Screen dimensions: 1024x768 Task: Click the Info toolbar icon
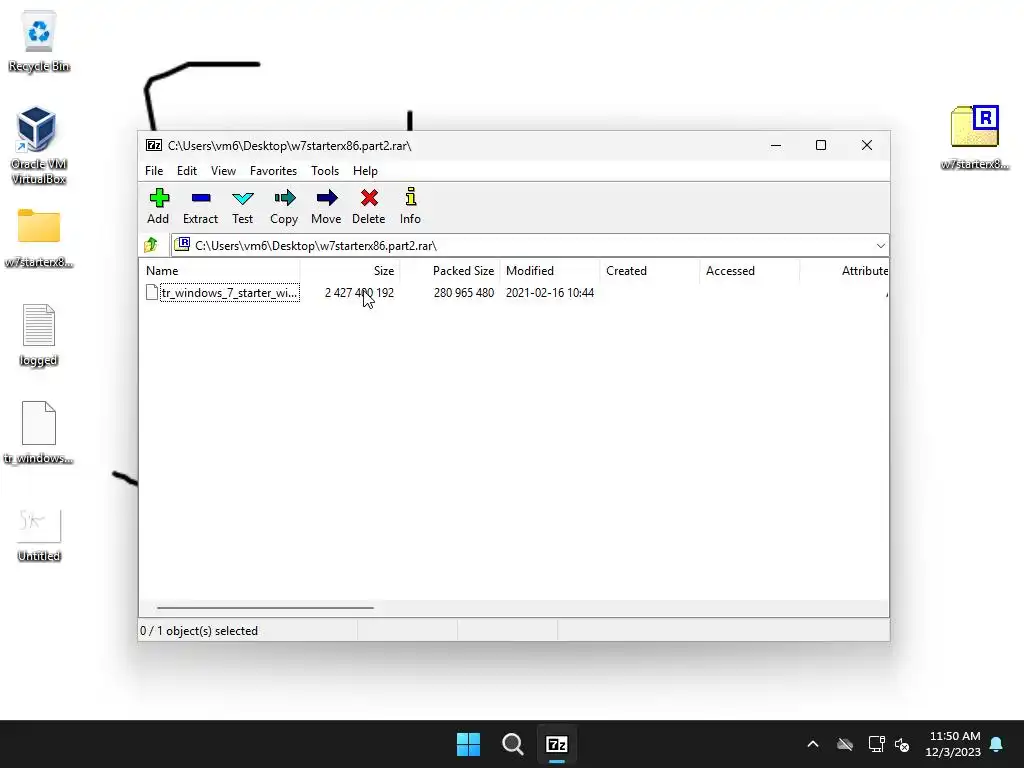[x=411, y=197]
